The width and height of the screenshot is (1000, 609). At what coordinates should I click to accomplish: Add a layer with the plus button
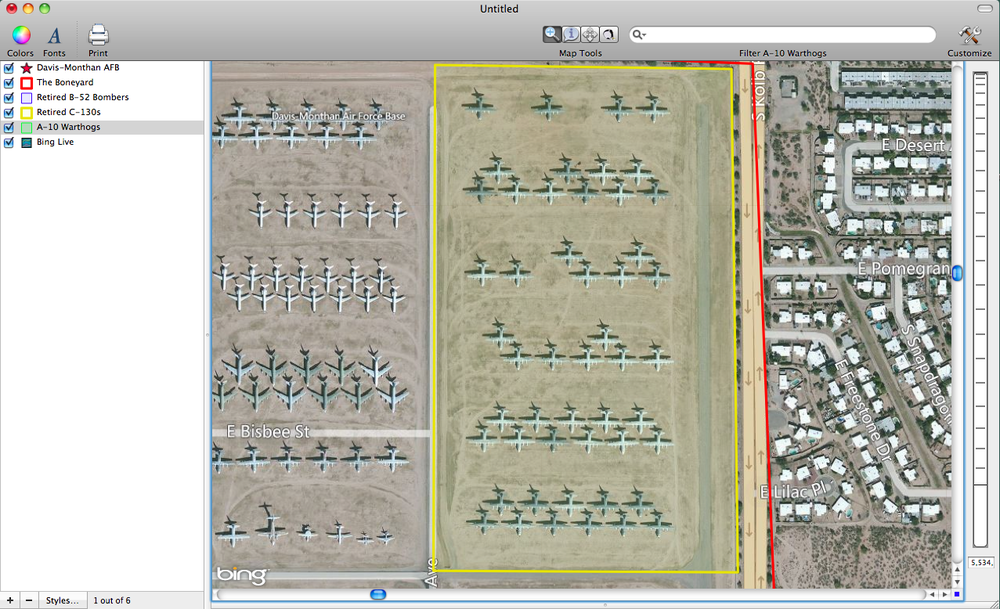click(9, 600)
